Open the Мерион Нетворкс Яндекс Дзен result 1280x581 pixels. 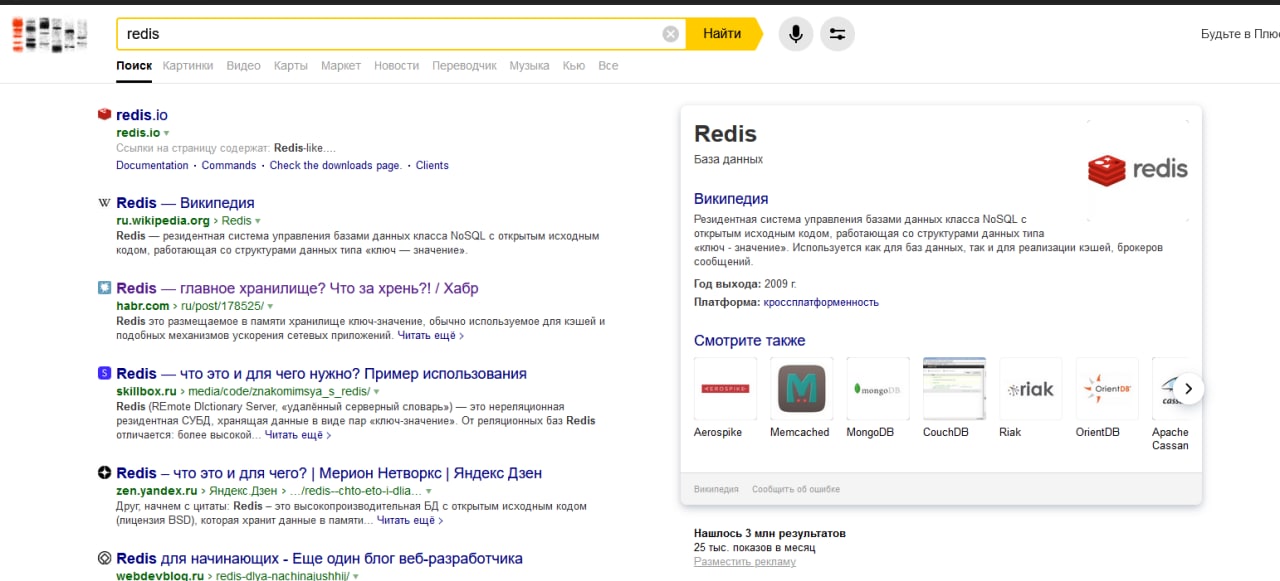tap(329, 473)
